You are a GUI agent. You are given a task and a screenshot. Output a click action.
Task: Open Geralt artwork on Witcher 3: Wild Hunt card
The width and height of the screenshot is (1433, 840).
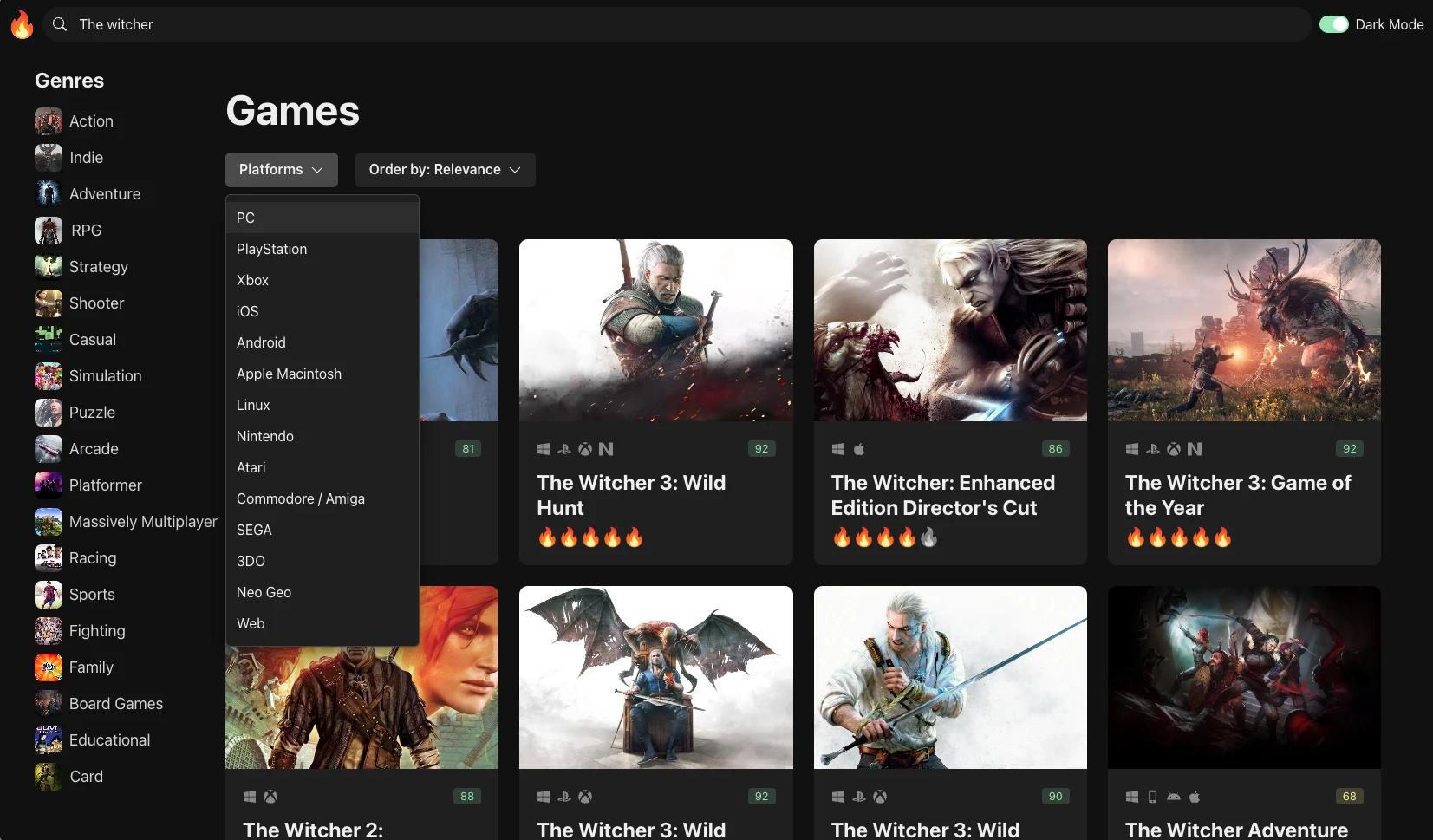pos(656,330)
